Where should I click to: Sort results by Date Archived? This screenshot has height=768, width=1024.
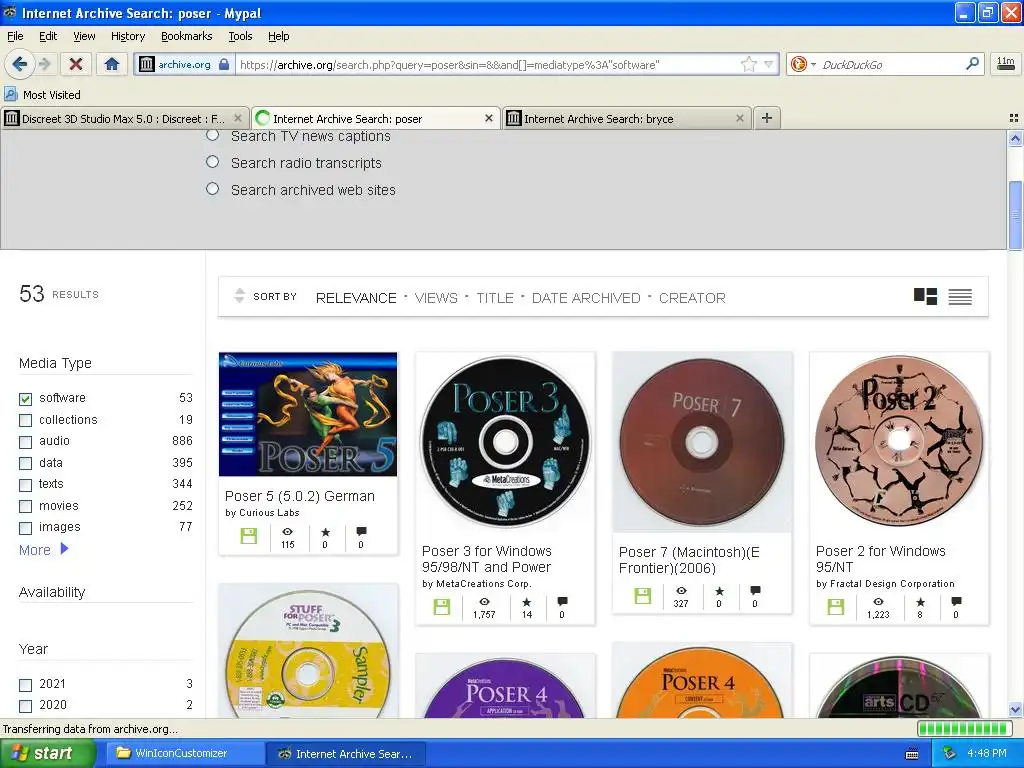click(586, 298)
